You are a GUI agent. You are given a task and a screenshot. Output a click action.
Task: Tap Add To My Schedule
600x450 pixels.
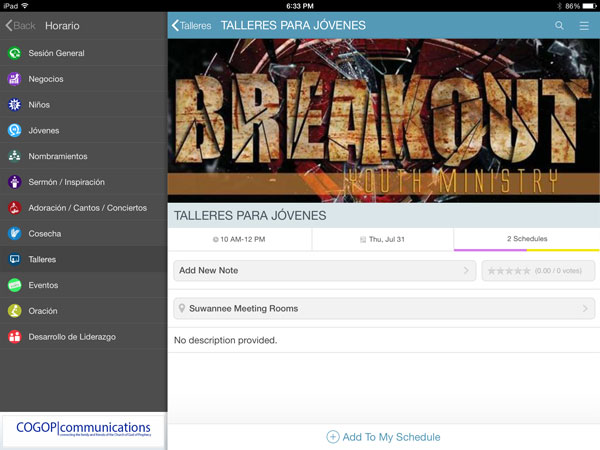(x=383, y=437)
